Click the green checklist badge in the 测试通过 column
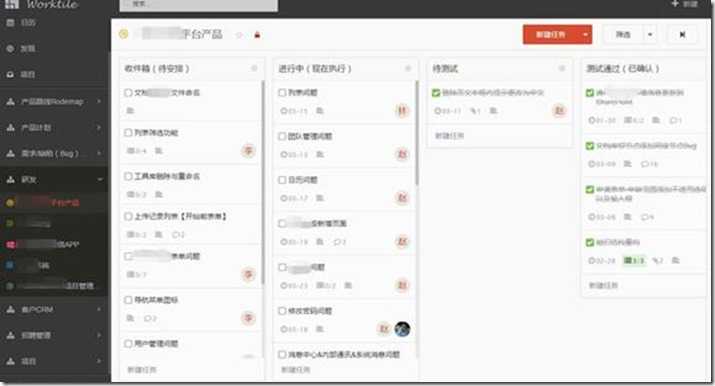The height and width of the screenshot is (386, 715). [634, 260]
